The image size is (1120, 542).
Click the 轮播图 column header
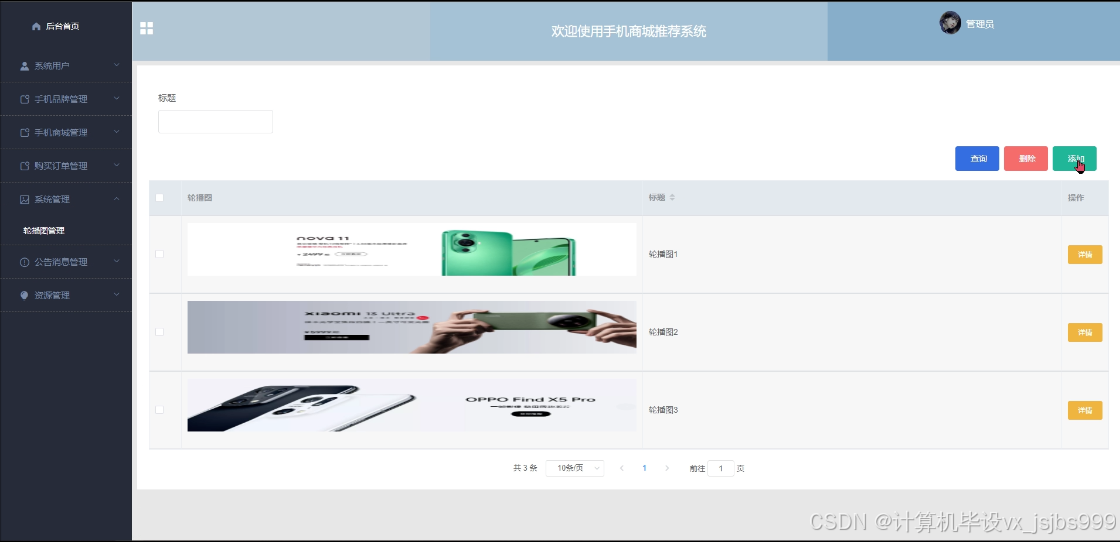click(199, 198)
